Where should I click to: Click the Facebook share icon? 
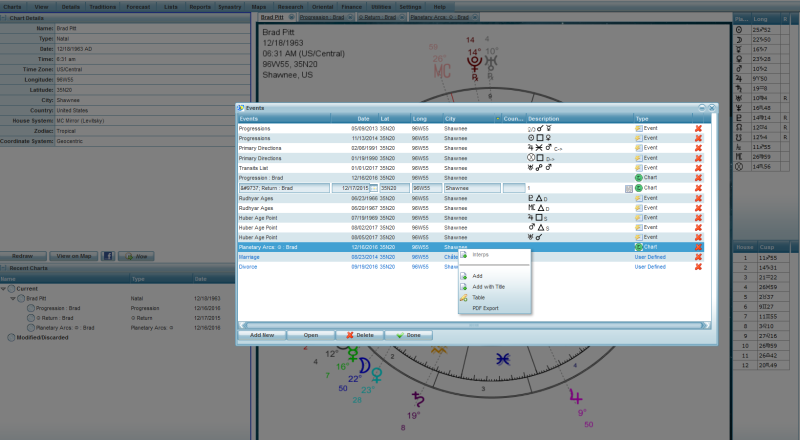pos(108,256)
